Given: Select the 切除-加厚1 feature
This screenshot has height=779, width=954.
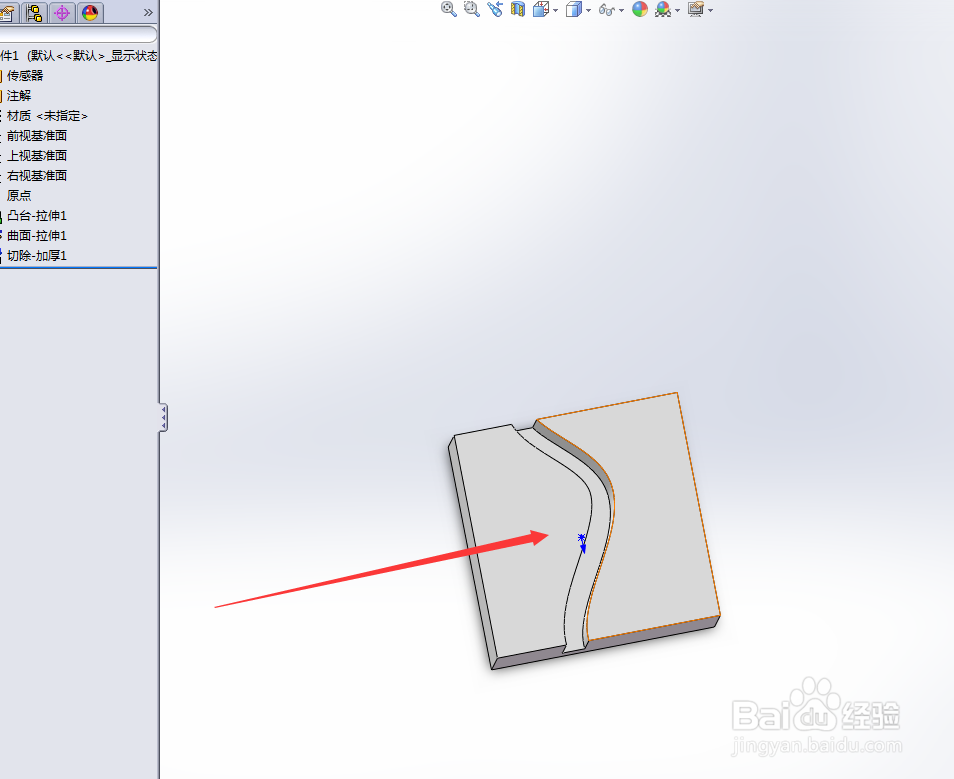Looking at the screenshot, I should tap(37, 256).
